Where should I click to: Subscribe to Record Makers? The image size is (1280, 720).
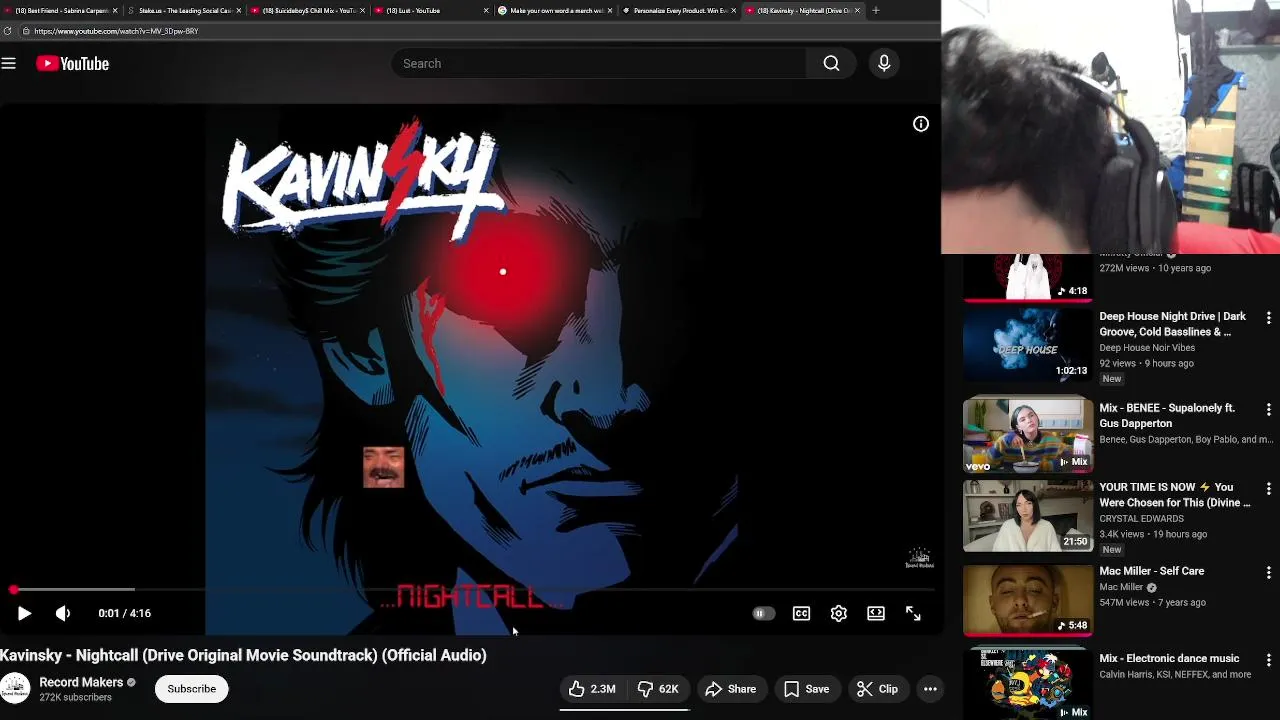[192, 689]
